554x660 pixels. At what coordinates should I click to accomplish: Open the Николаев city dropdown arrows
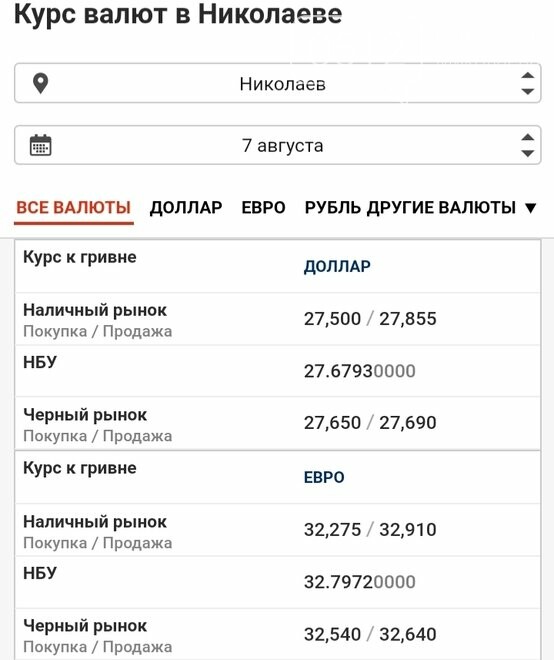point(527,83)
